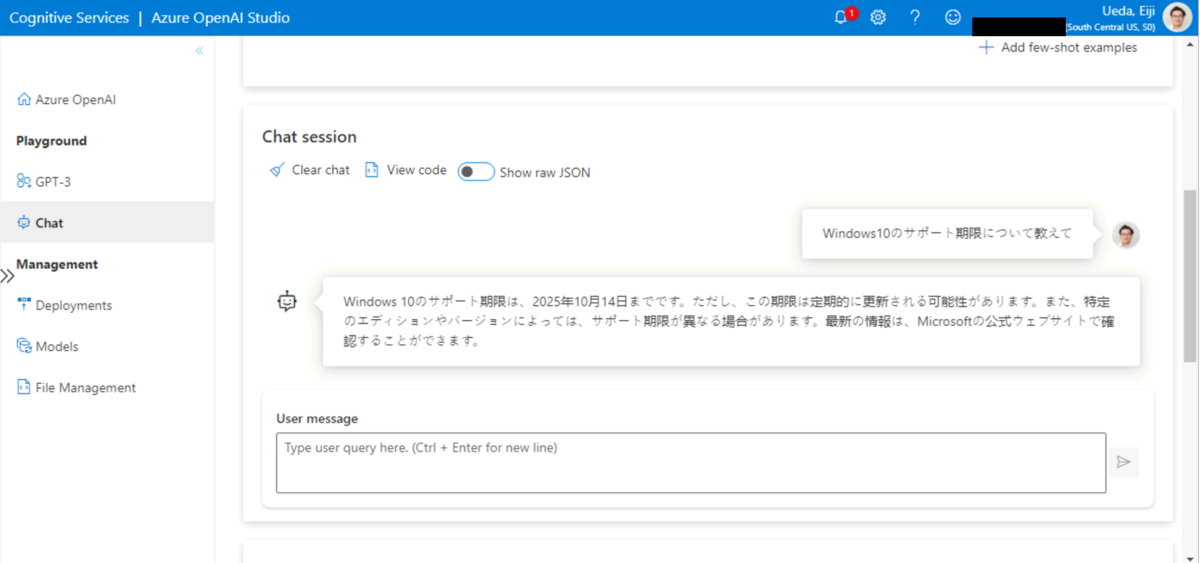
Task: Click the South Central US, S0 text
Action: 1111,27
